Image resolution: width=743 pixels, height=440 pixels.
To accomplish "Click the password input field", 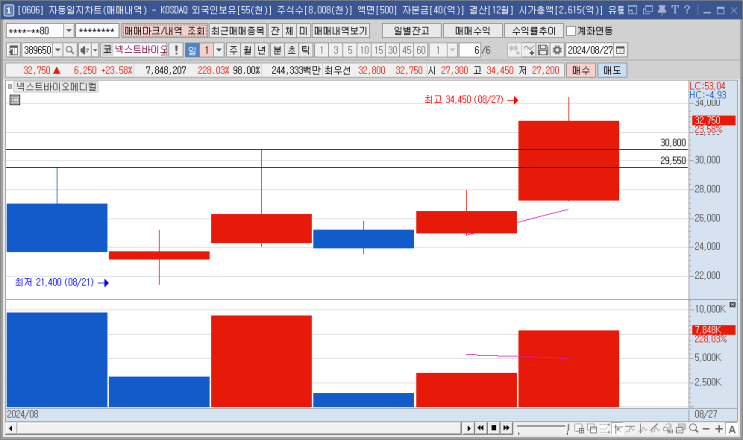I will (97, 31).
